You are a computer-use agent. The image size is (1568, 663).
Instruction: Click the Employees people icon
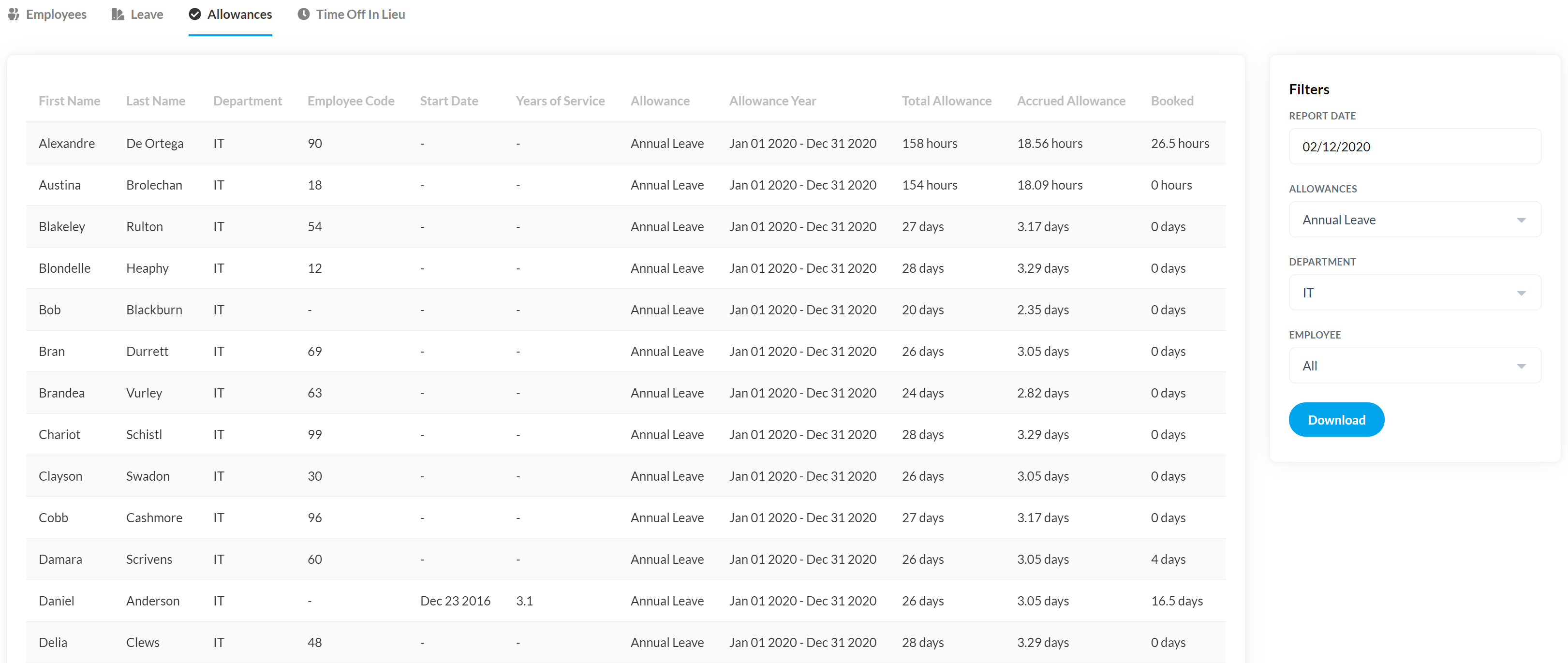[x=14, y=14]
